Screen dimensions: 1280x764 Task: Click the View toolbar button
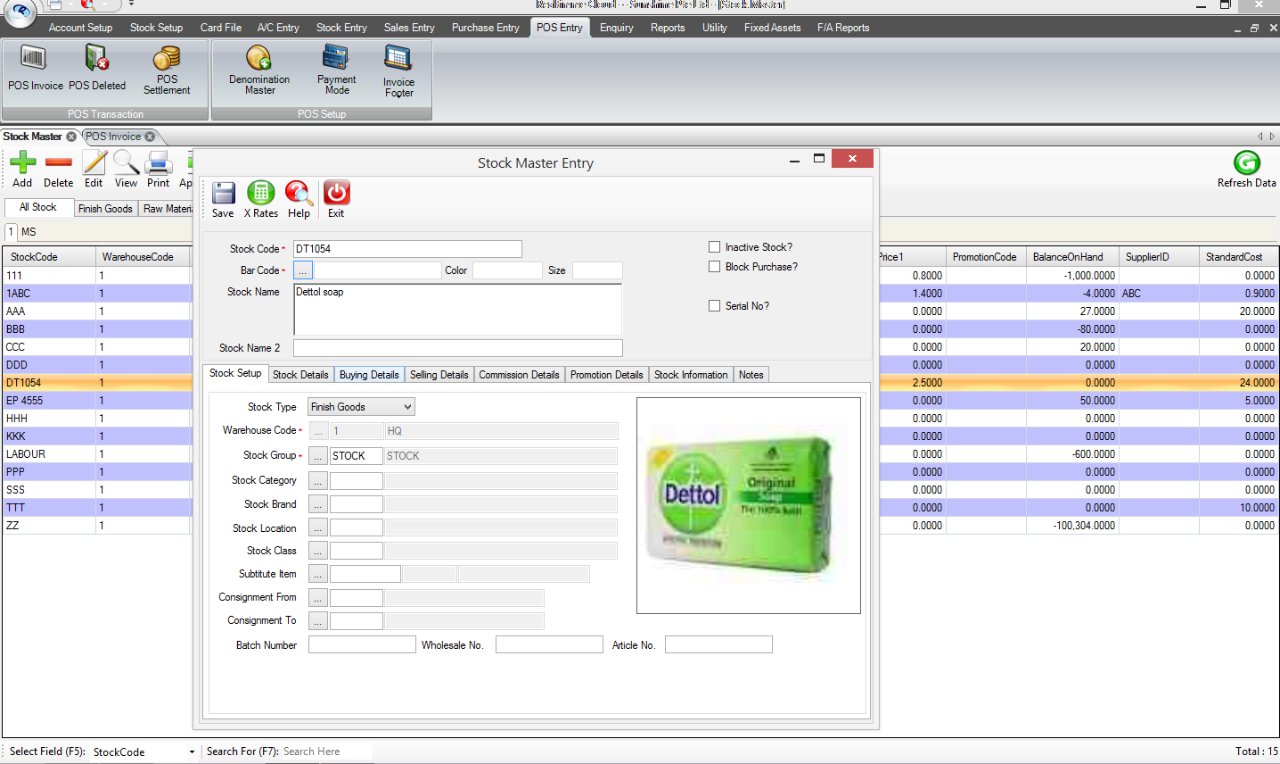(x=125, y=168)
